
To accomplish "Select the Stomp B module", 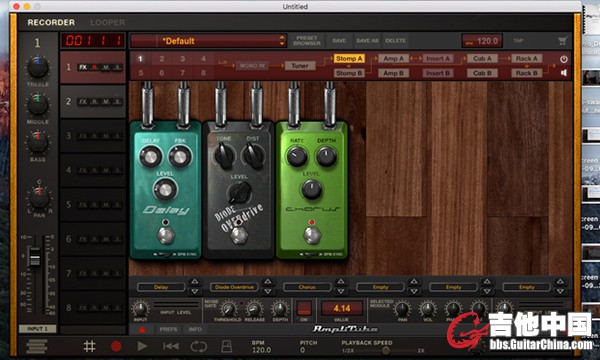I will click(349, 73).
